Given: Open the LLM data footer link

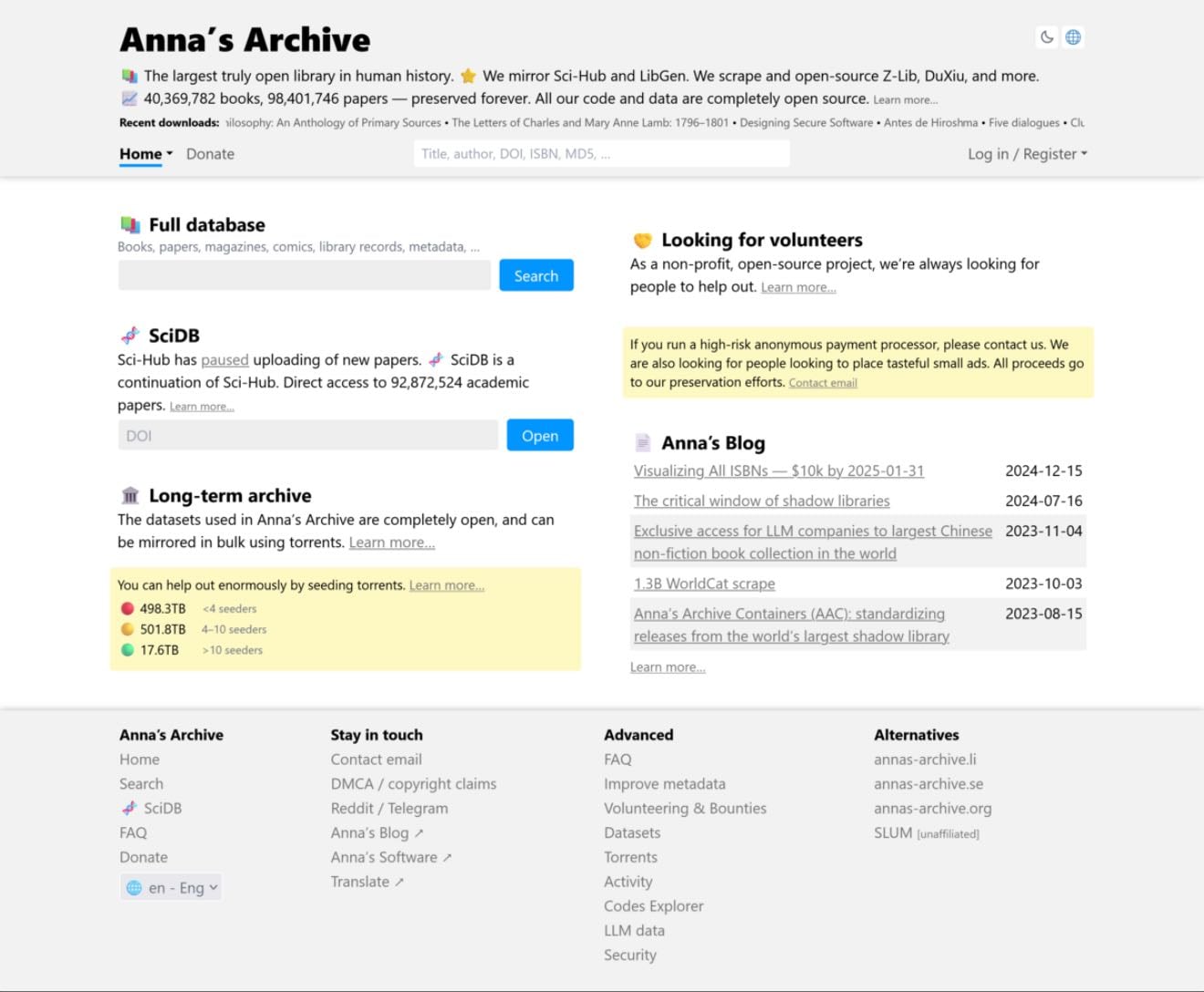Looking at the screenshot, I should pos(634,932).
